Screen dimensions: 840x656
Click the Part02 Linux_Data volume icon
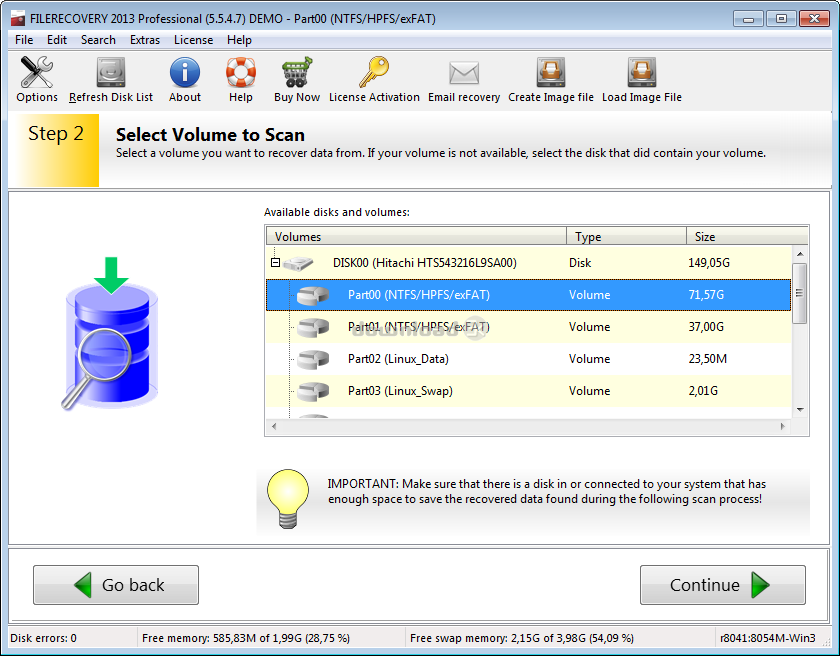pos(313,359)
